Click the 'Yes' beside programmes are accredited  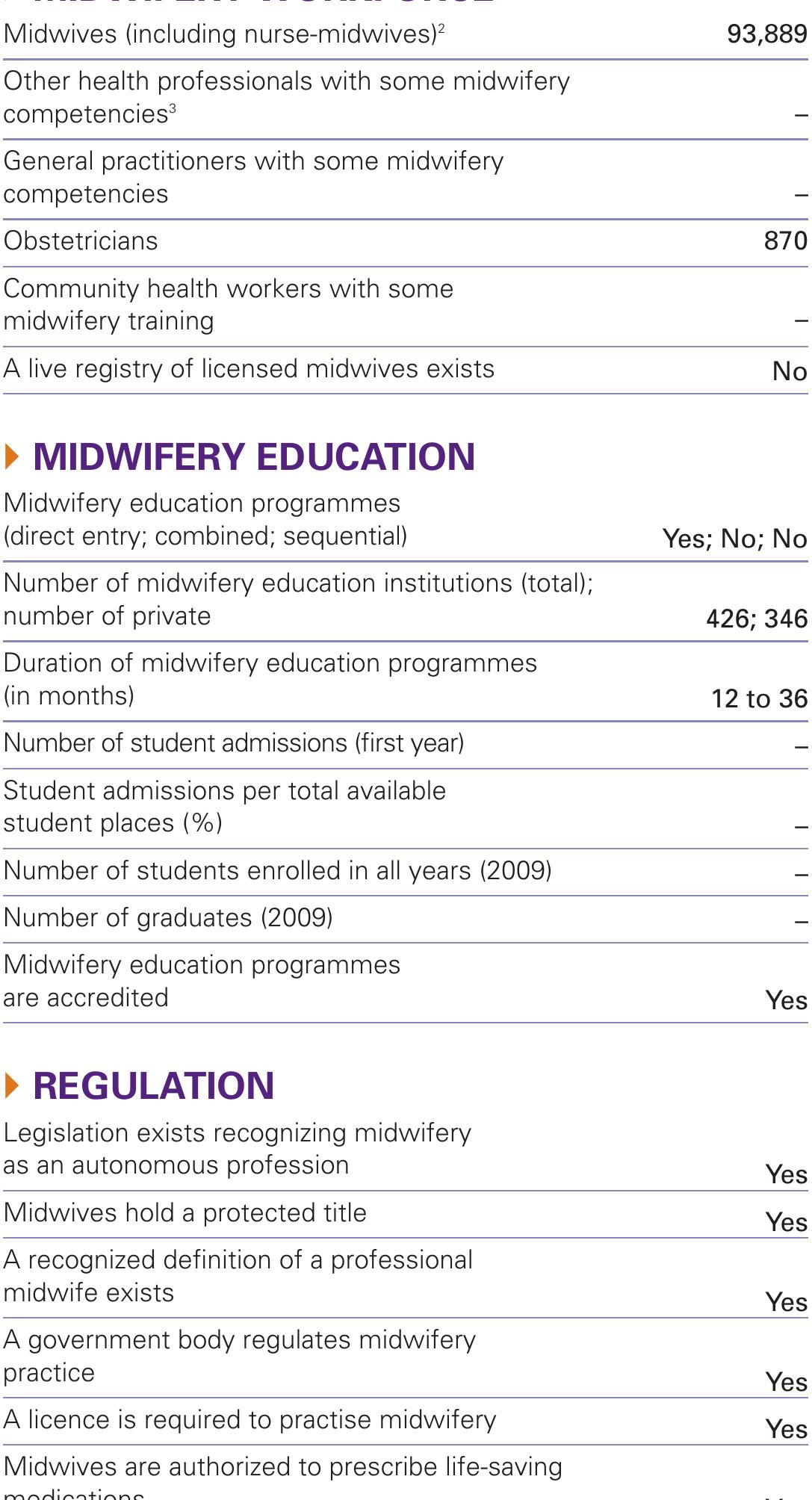tap(787, 1000)
